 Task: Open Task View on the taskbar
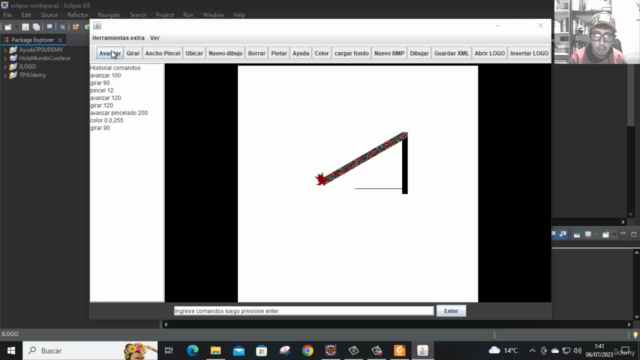pos(169,351)
